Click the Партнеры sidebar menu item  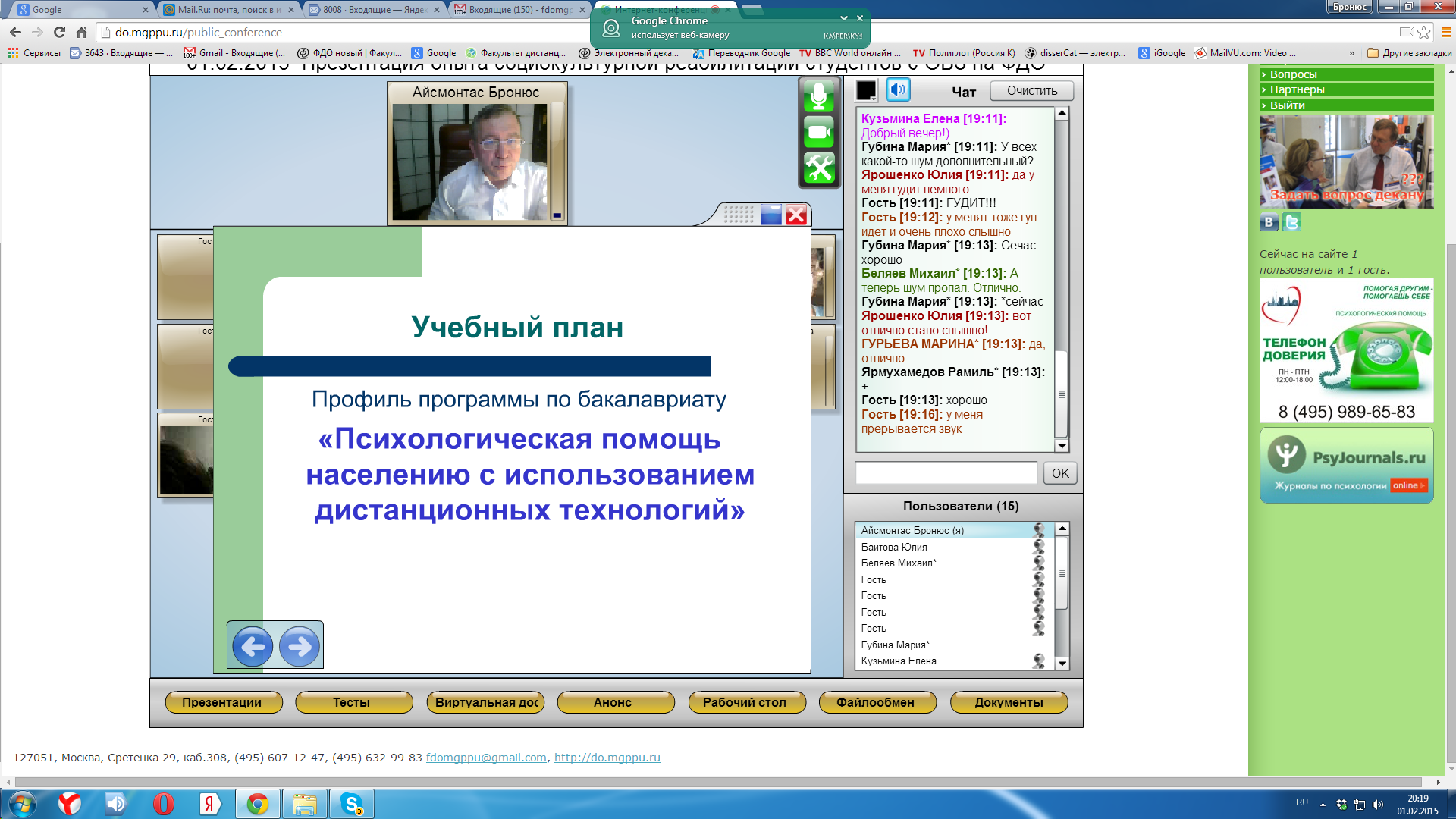(x=1346, y=89)
